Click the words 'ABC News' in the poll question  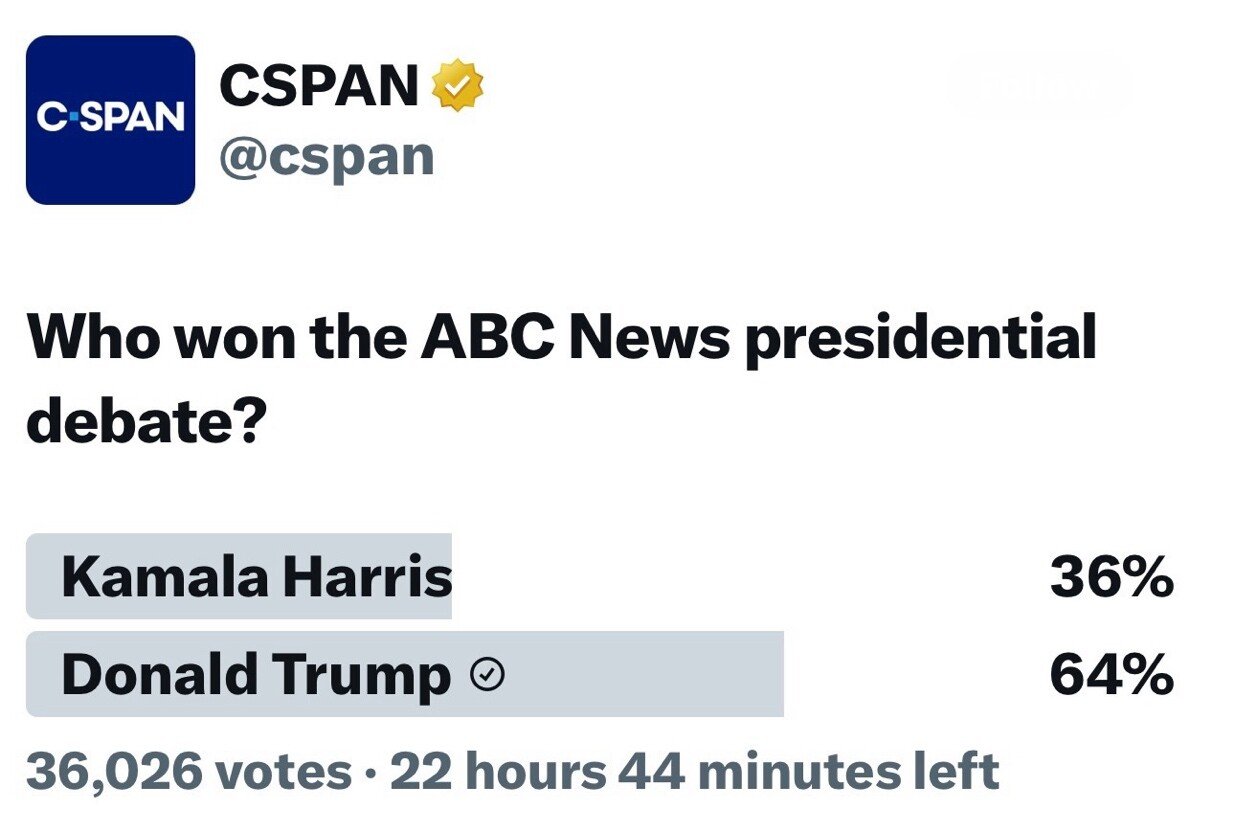[x=575, y=338]
